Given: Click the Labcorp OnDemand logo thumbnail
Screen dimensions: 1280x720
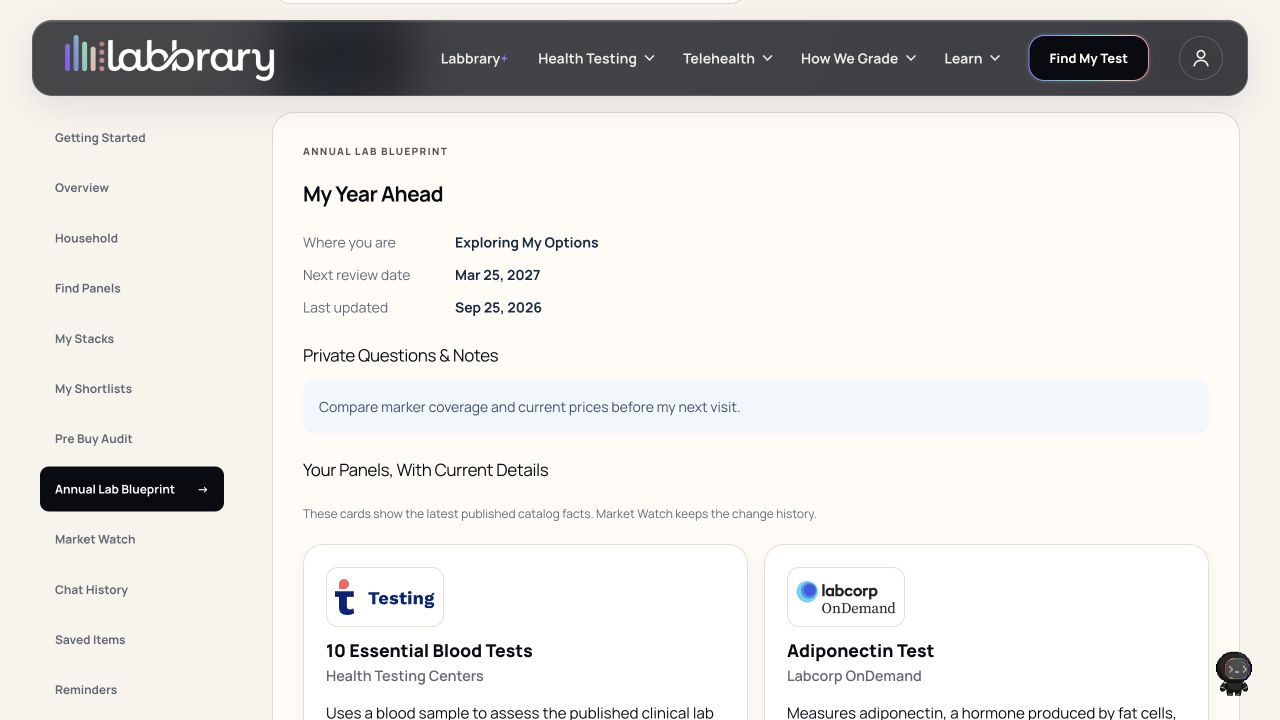Looking at the screenshot, I should click(x=846, y=597).
